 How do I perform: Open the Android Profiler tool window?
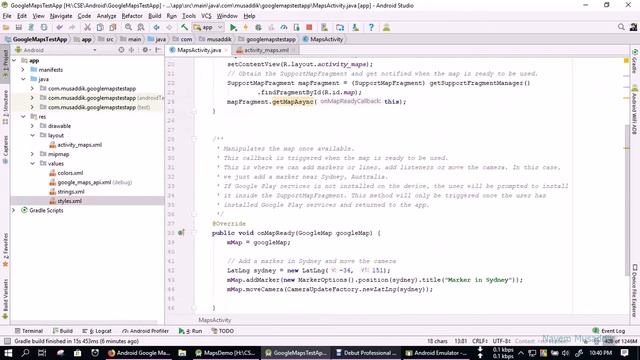point(145,331)
